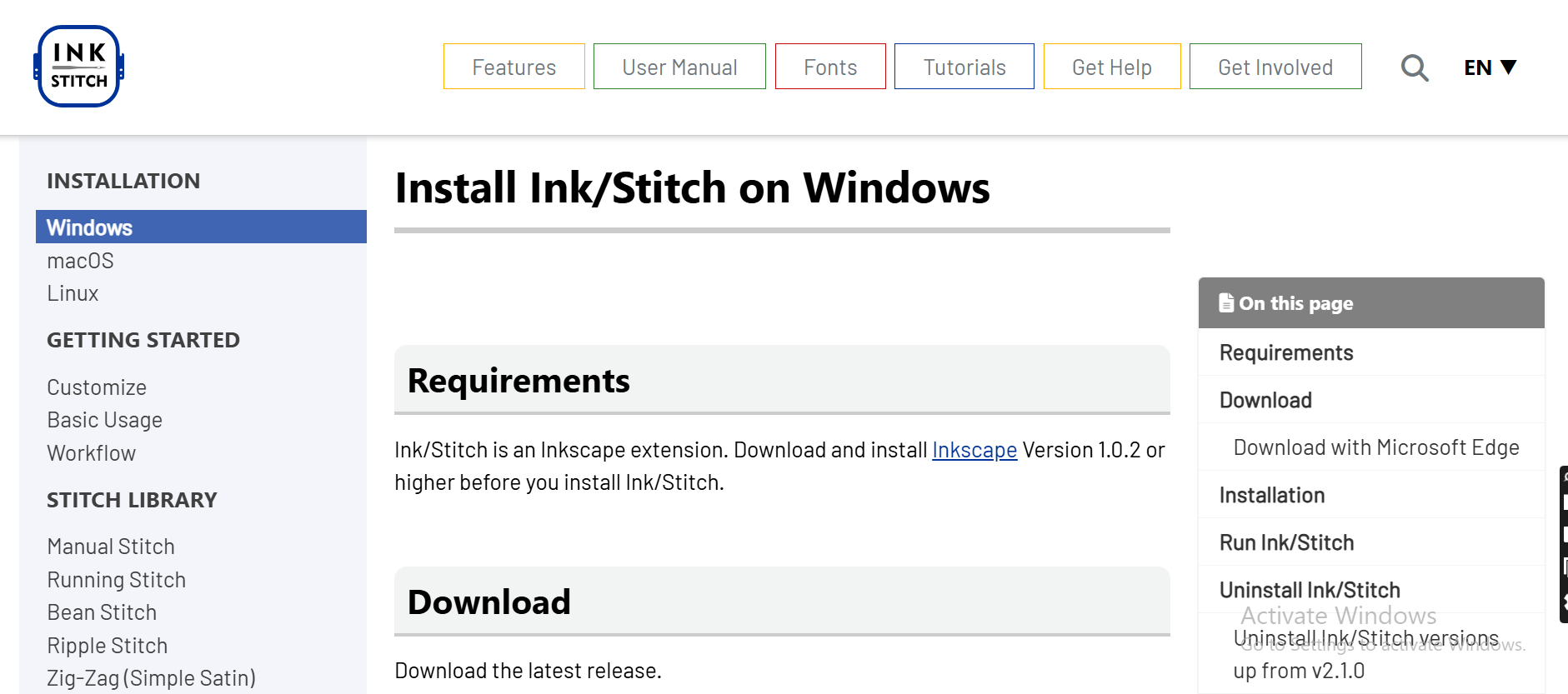The image size is (1568, 694).
Task: Open Manual Stitch in Stitch Library
Action: click(x=111, y=547)
